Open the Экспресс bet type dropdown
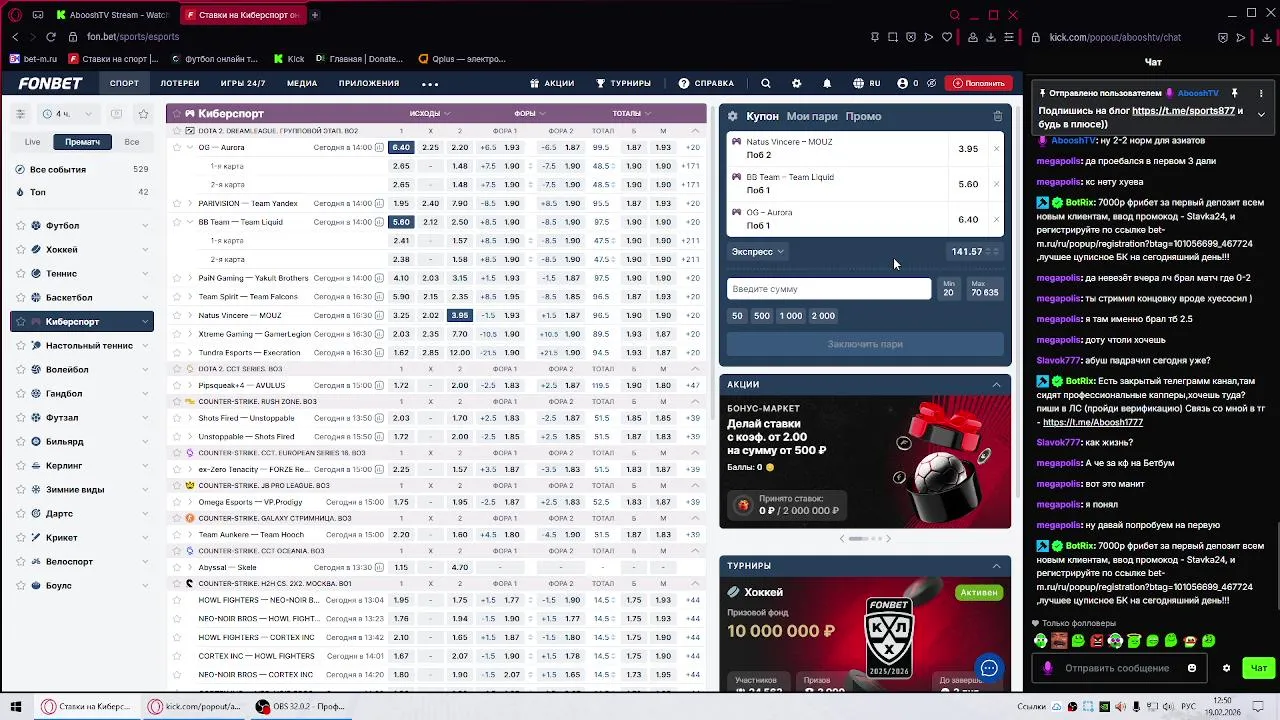 (758, 252)
